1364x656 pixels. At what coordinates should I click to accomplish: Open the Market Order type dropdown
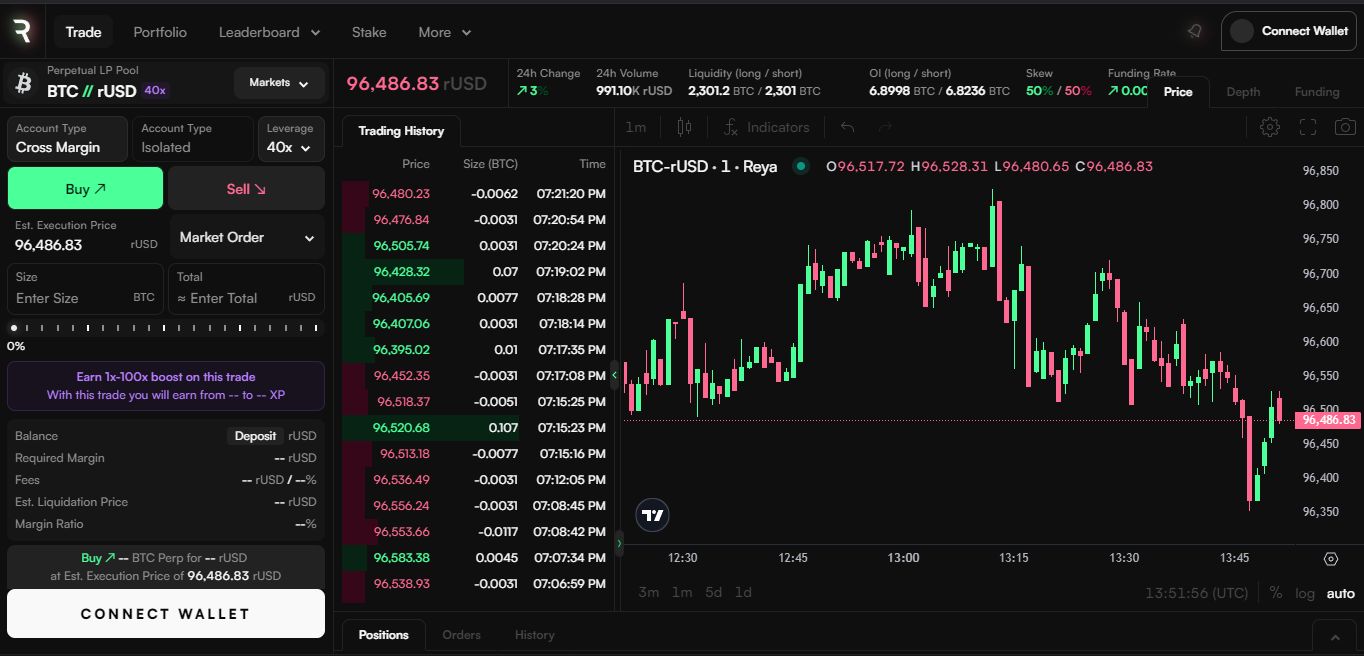click(247, 238)
